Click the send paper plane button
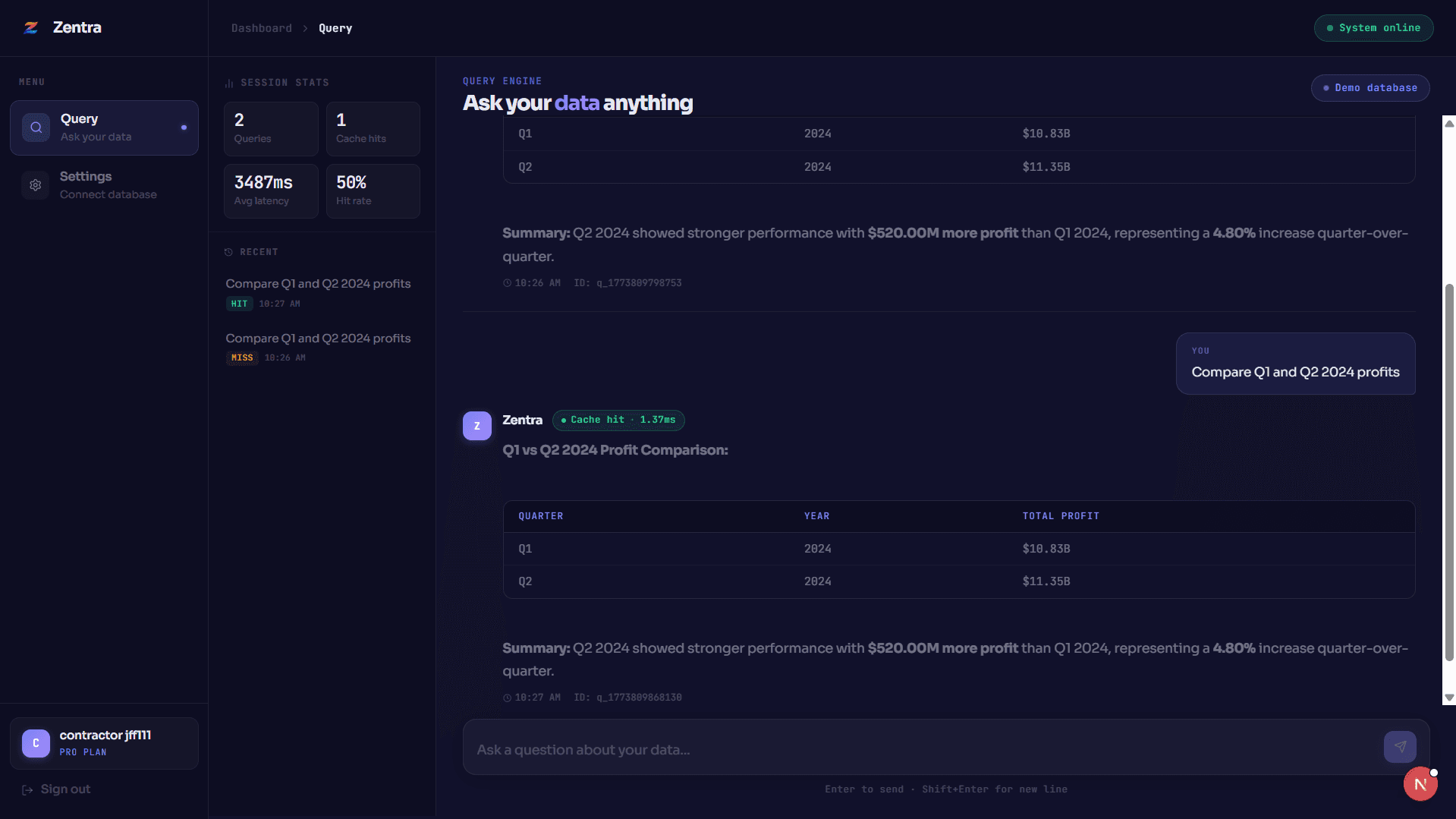The height and width of the screenshot is (819, 1456). click(1400, 747)
